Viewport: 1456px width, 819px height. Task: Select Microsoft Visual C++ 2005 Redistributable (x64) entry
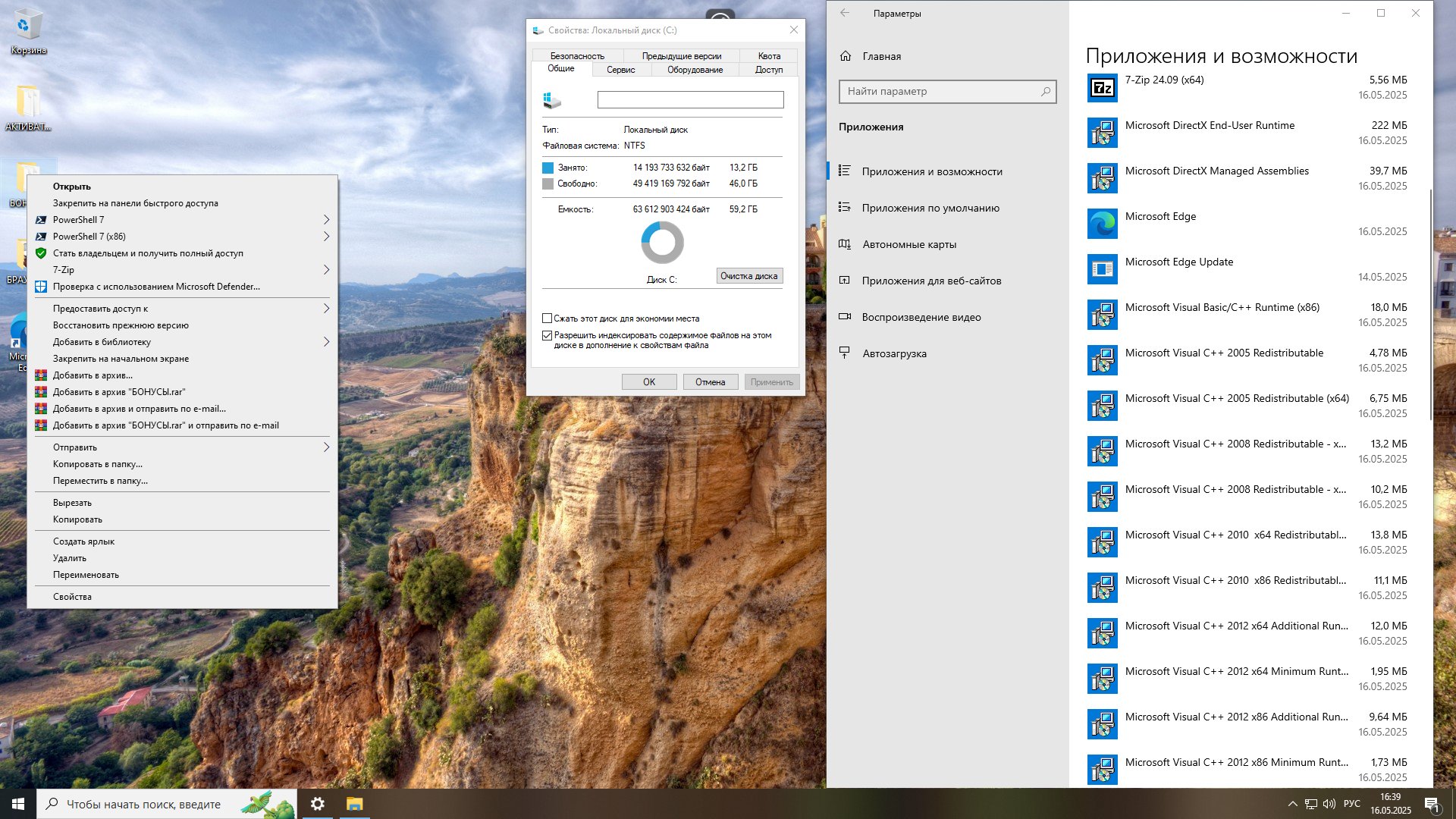[1247, 406]
